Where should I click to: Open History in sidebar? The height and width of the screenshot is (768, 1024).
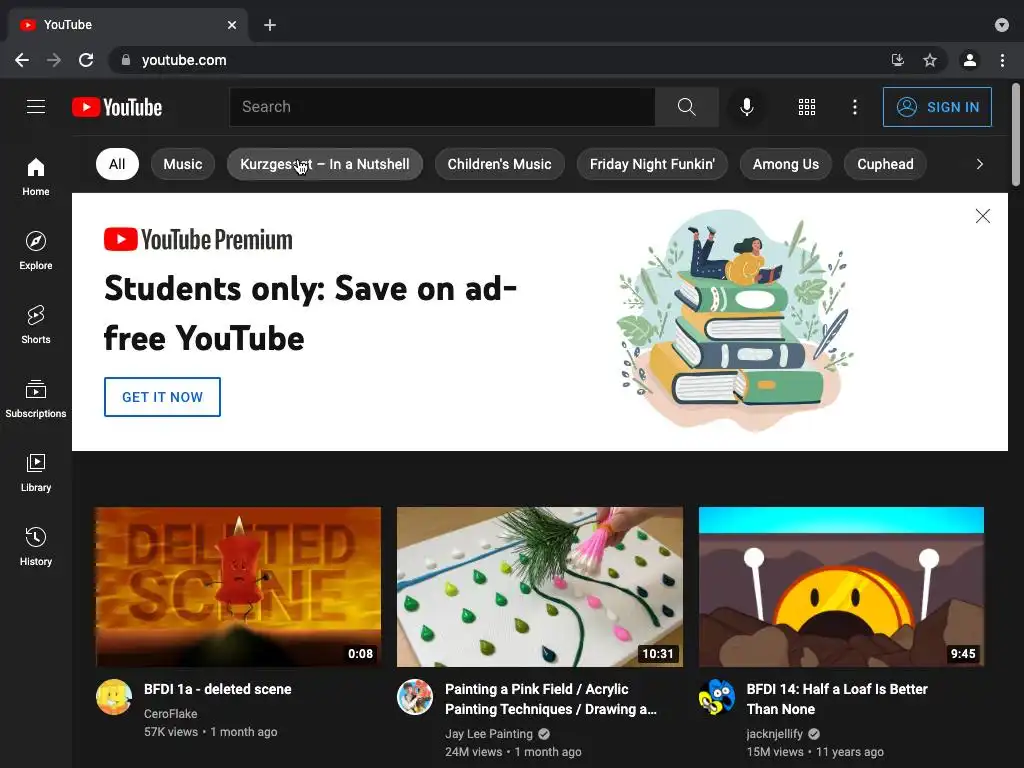[36, 547]
